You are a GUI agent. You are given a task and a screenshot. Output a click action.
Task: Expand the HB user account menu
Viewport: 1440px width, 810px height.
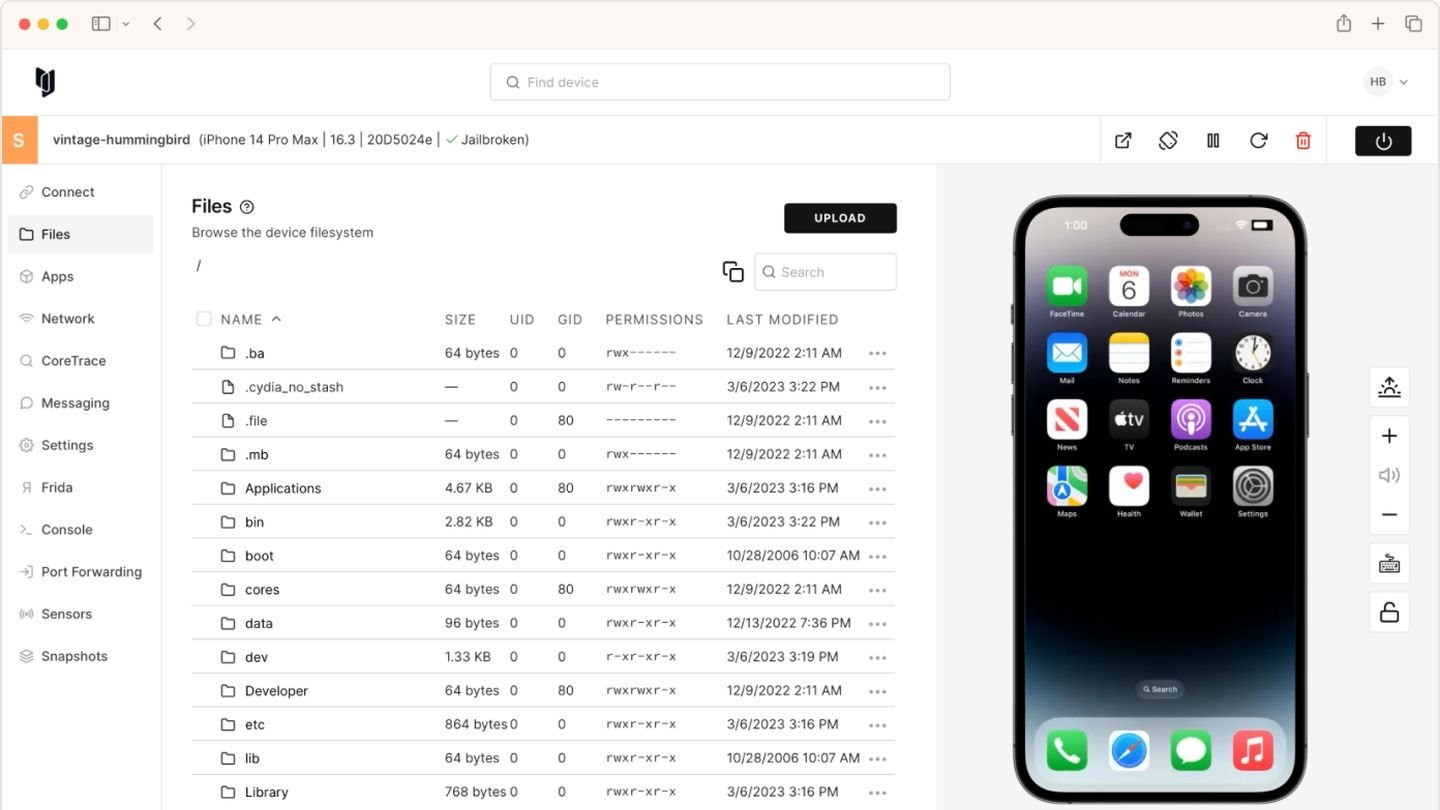1386,82
